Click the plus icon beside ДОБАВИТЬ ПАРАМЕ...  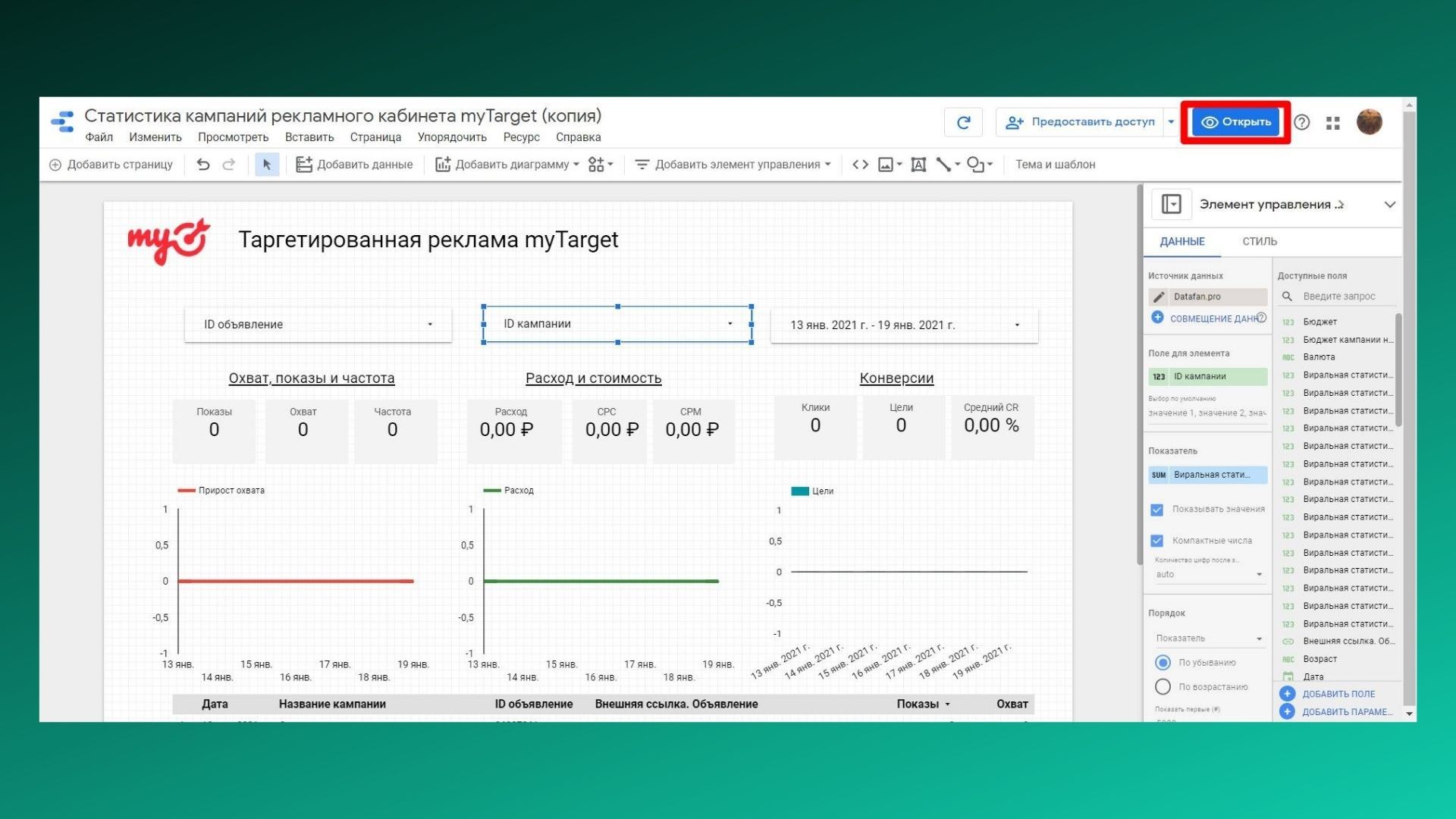point(1287,711)
